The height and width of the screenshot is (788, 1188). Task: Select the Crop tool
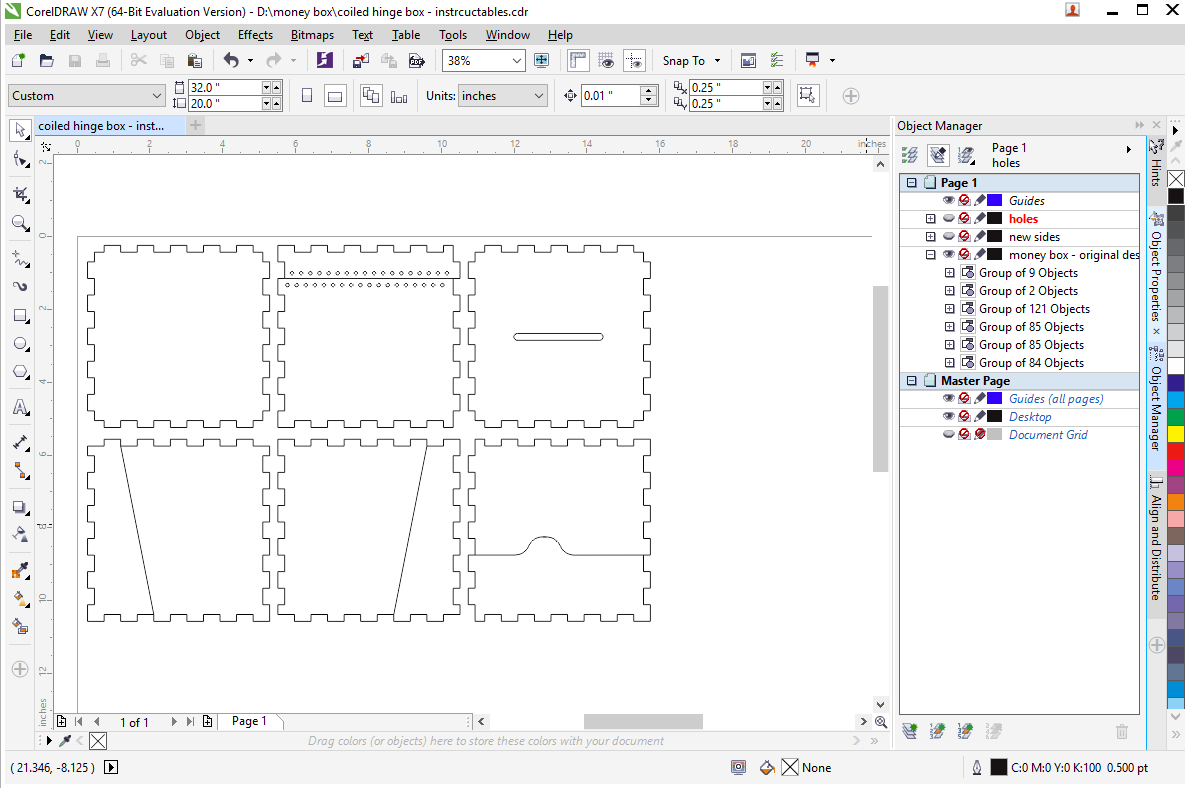coord(20,194)
